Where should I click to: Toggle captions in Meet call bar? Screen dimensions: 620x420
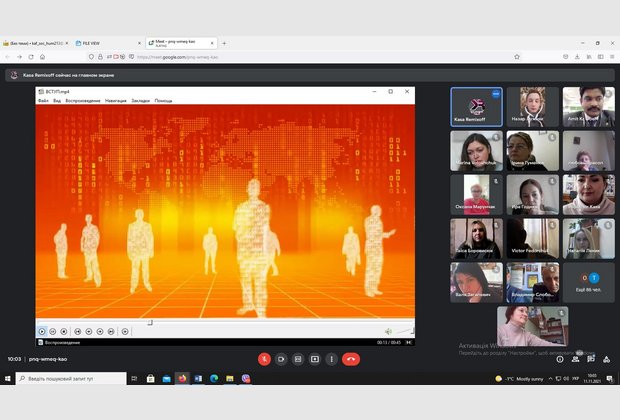tap(298, 358)
